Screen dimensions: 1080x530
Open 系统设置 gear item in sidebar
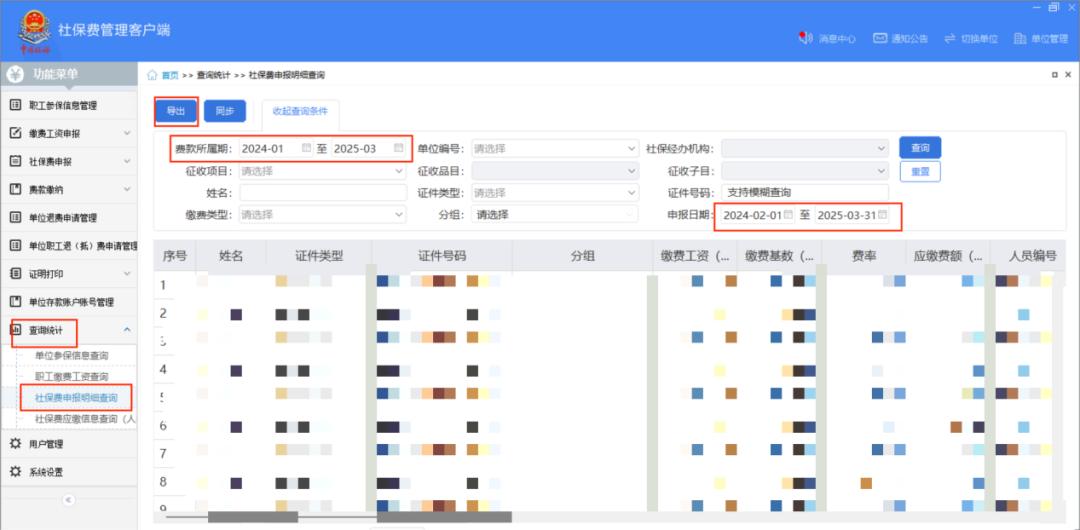click(46, 472)
